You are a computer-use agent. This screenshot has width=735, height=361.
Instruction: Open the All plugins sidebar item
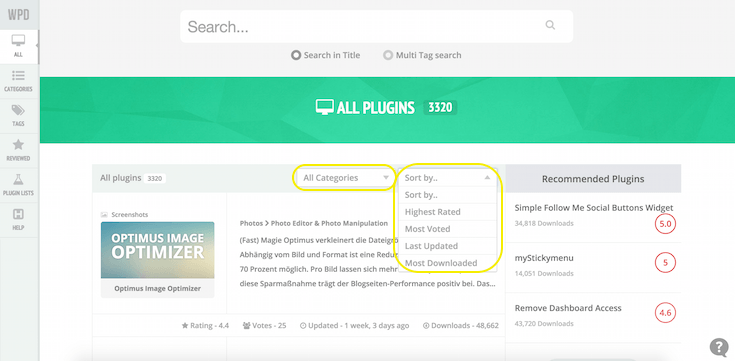click(x=19, y=47)
